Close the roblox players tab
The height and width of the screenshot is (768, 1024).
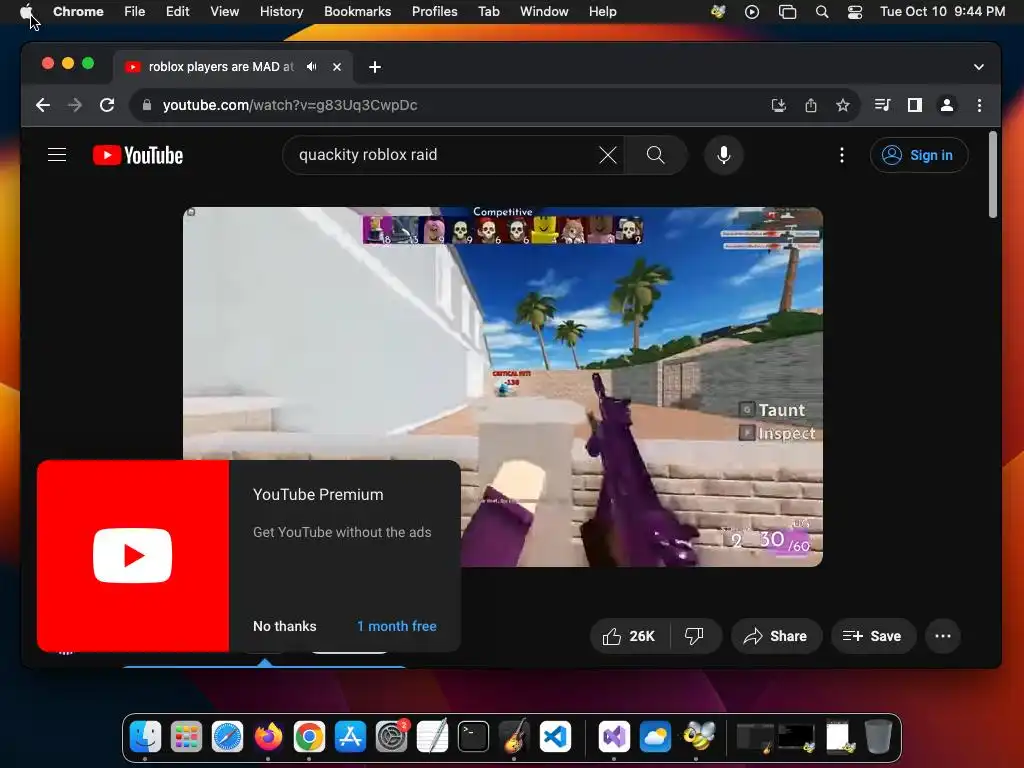[x=336, y=67]
